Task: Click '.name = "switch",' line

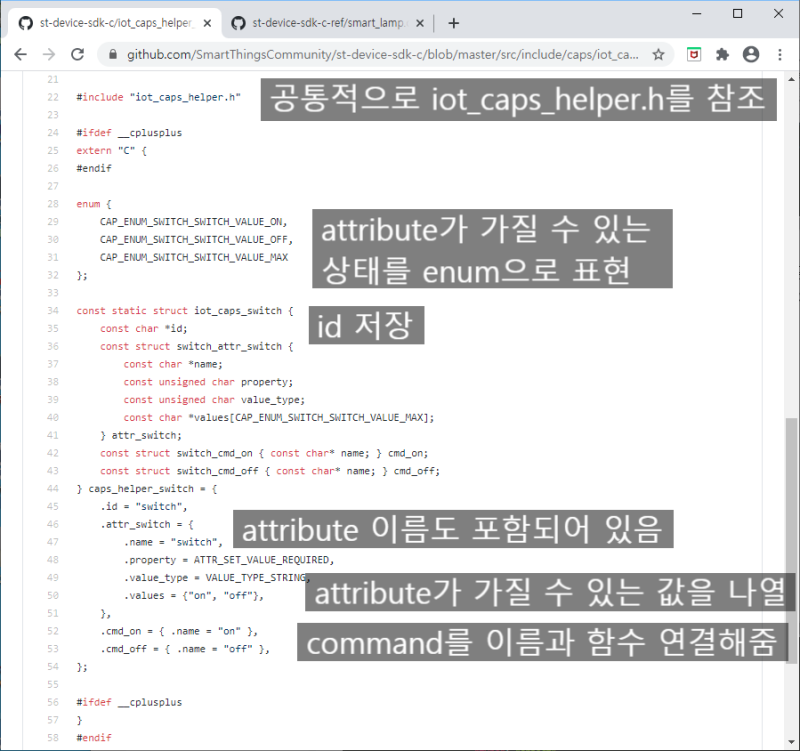Action: pos(173,542)
